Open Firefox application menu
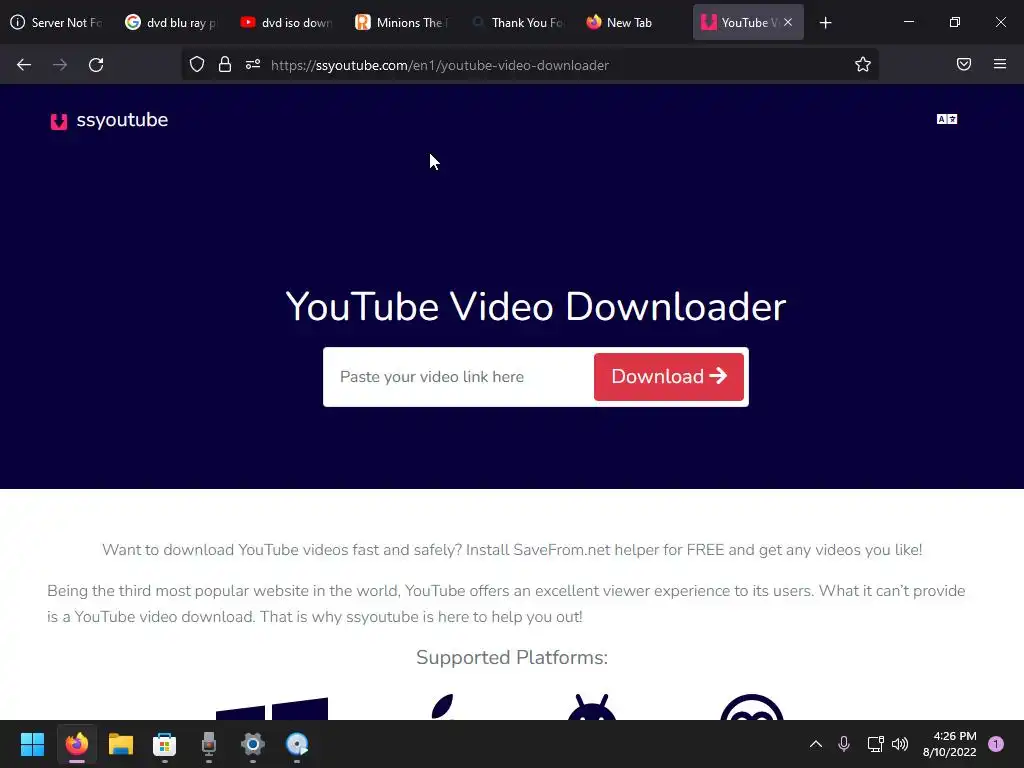 [1000, 64]
